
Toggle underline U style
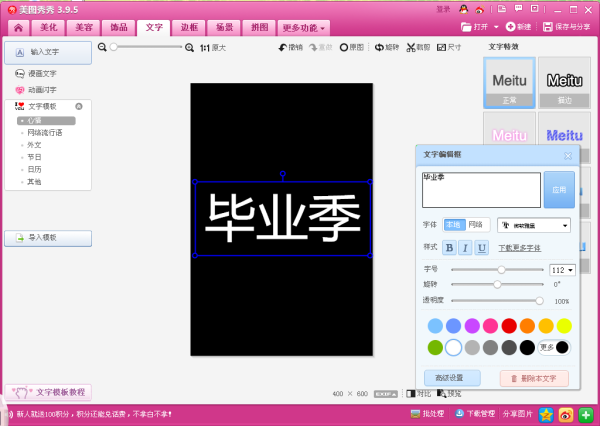tap(482, 248)
